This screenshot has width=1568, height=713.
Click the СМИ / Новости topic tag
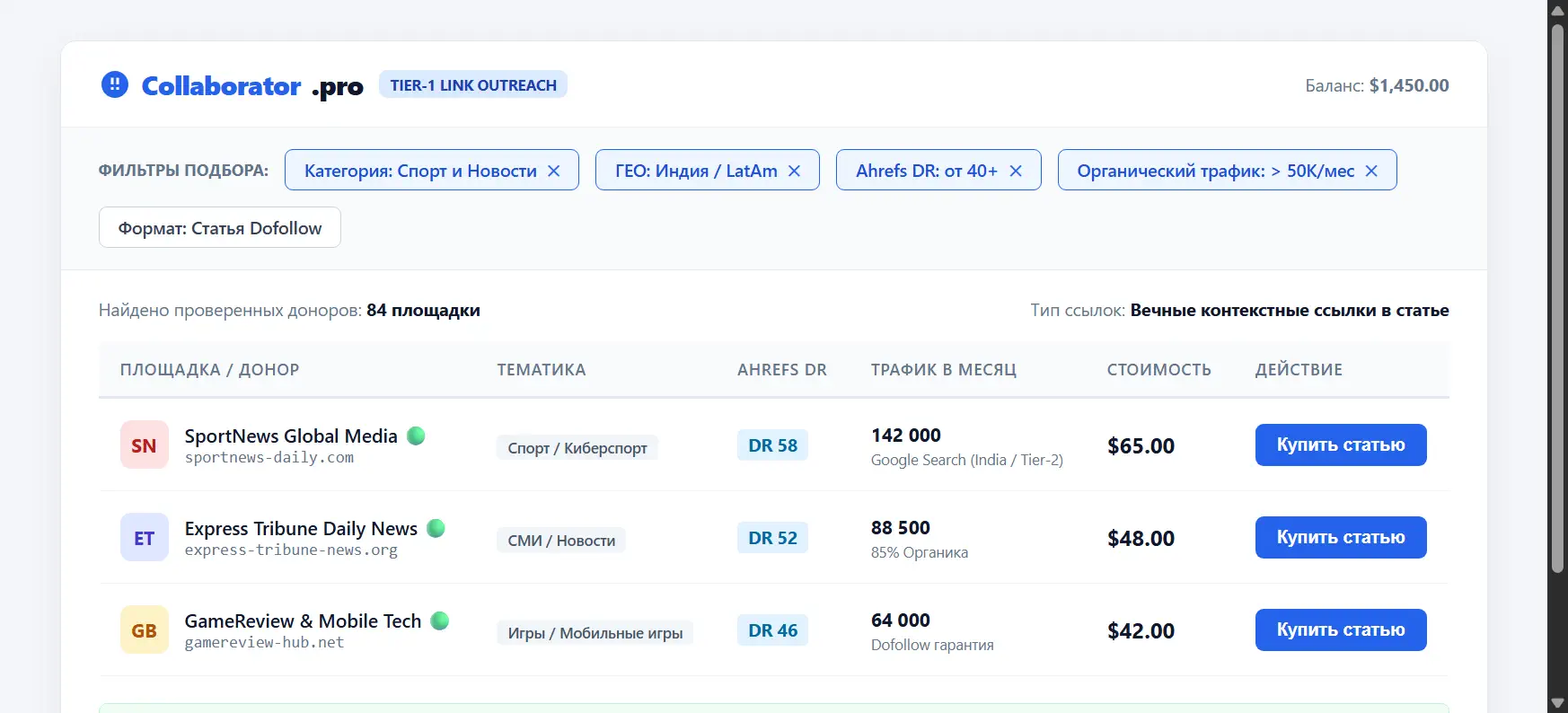point(561,540)
